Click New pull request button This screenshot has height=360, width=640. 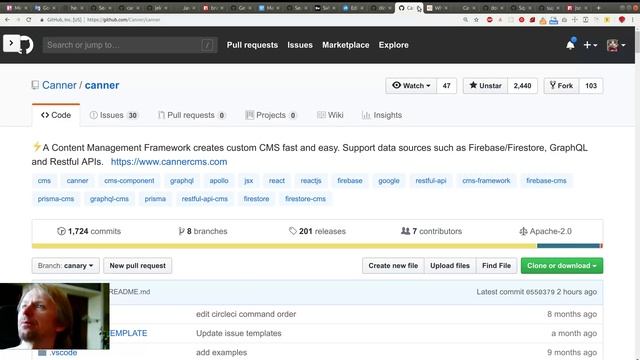[x=138, y=266]
